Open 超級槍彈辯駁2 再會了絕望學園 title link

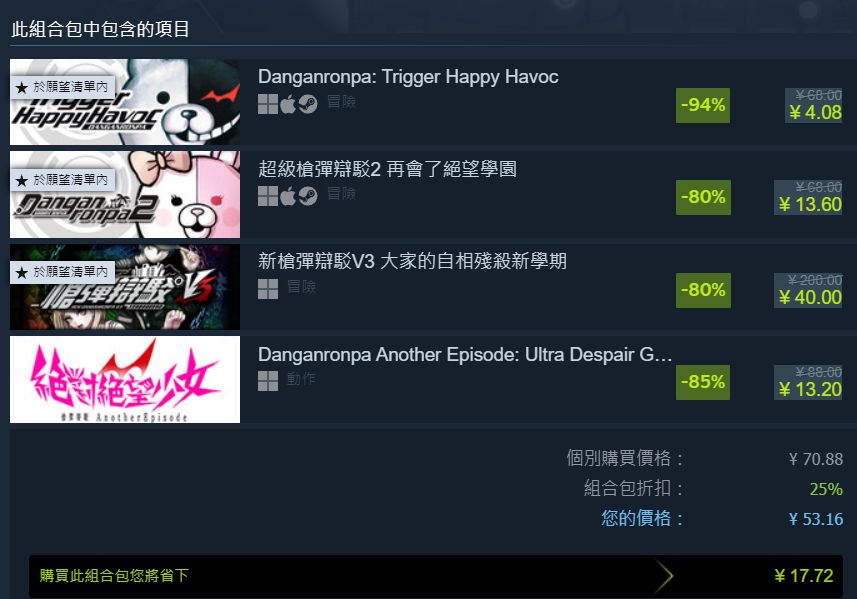(x=387, y=169)
